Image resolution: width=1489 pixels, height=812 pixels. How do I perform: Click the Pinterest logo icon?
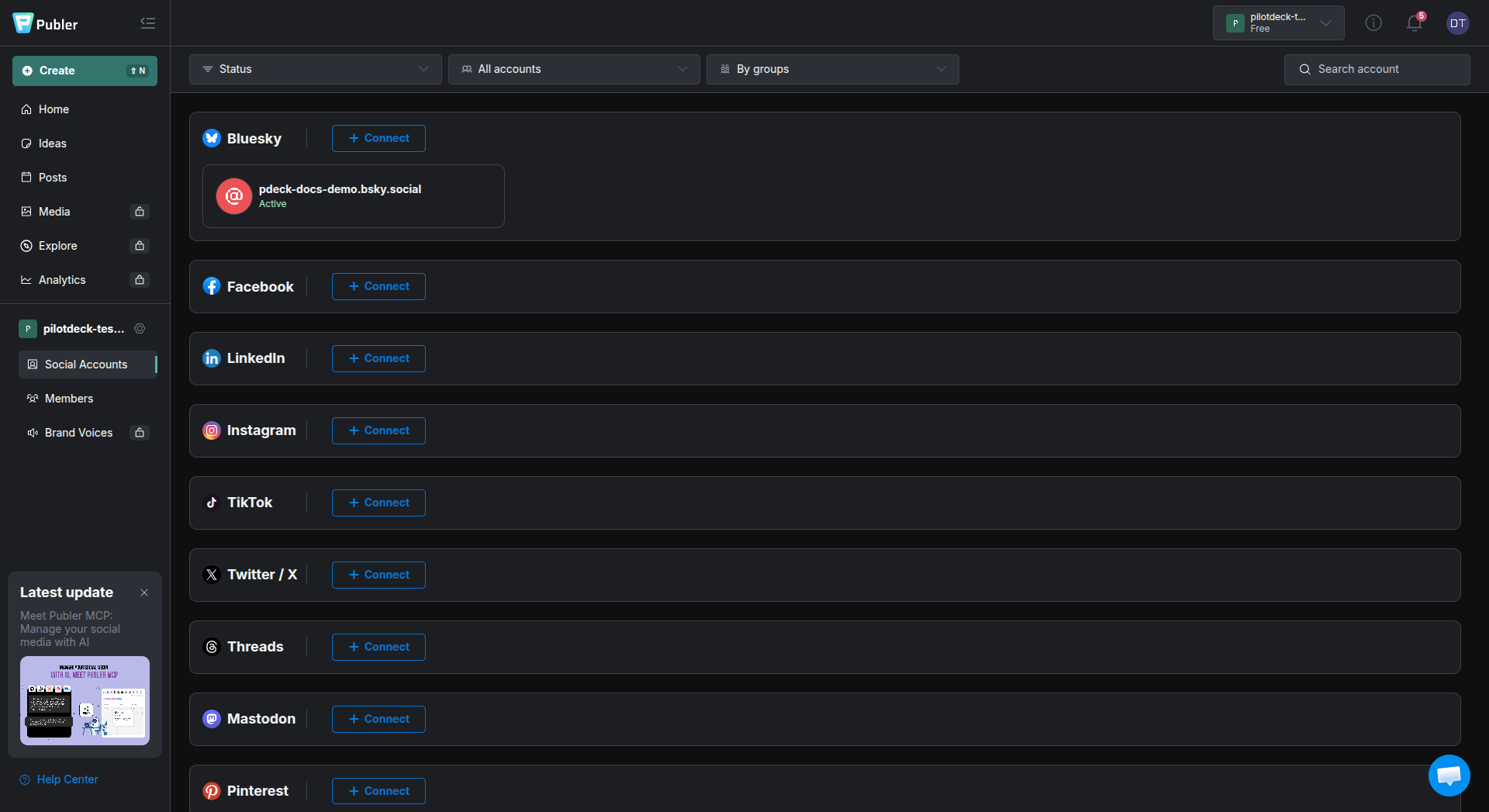(212, 791)
